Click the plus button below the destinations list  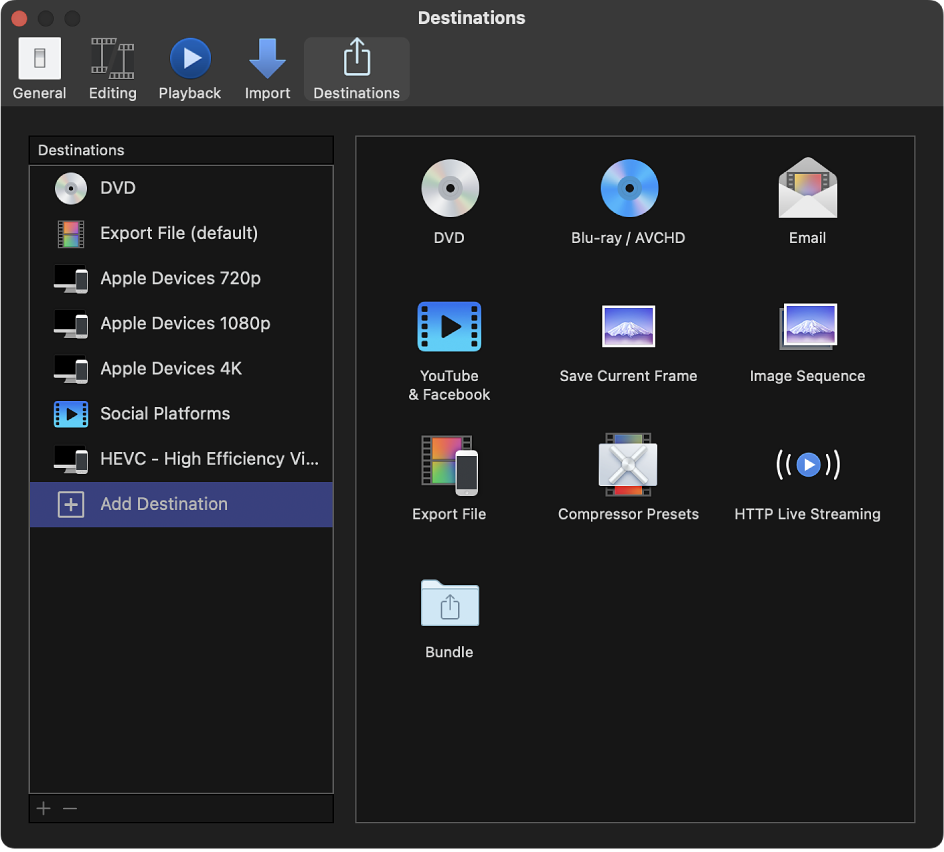tap(43, 808)
